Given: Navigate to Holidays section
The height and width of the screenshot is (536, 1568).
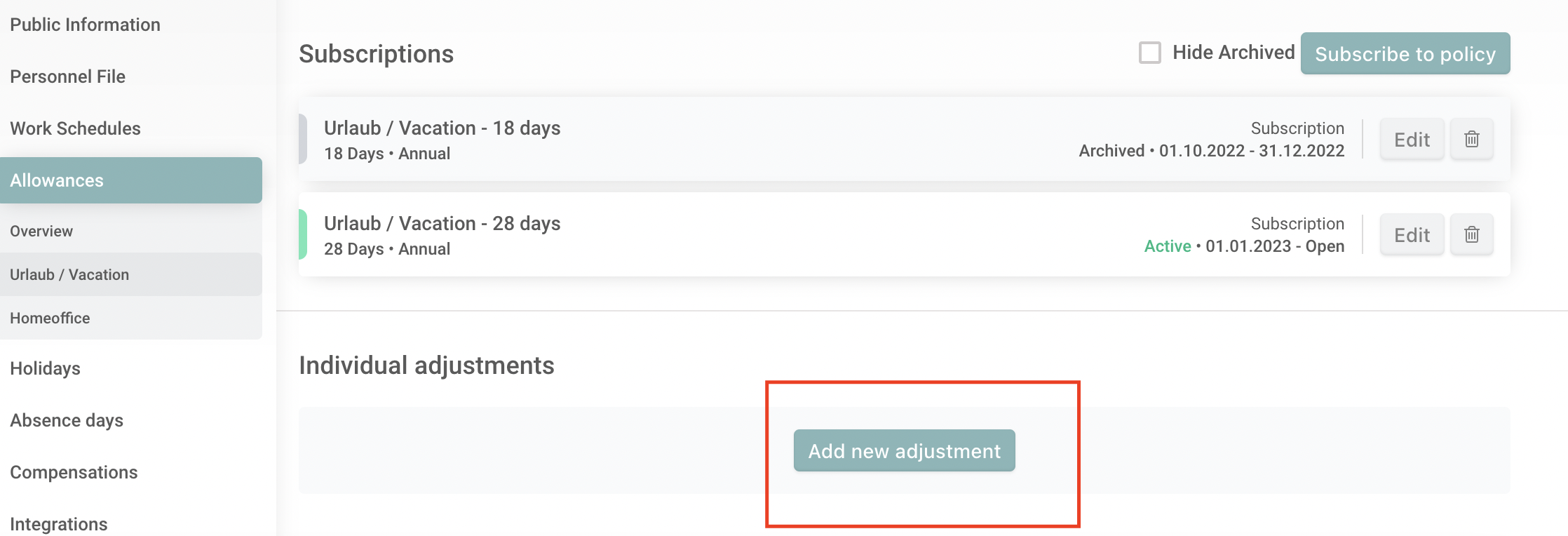Looking at the screenshot, I should pyautogui.click(x=45, y=368).
